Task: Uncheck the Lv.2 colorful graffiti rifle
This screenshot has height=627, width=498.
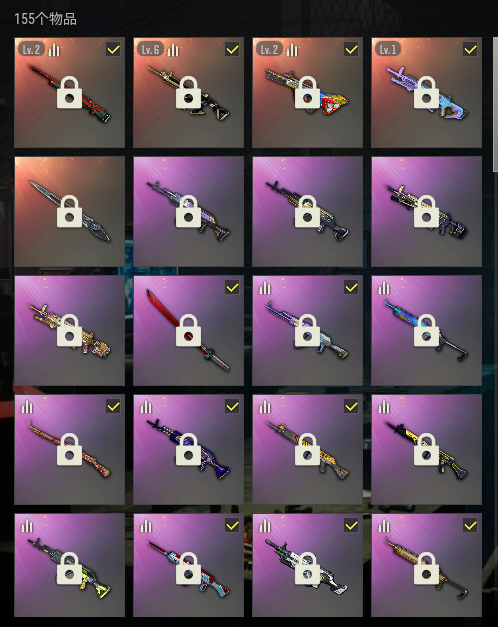Action: (351, 50)
